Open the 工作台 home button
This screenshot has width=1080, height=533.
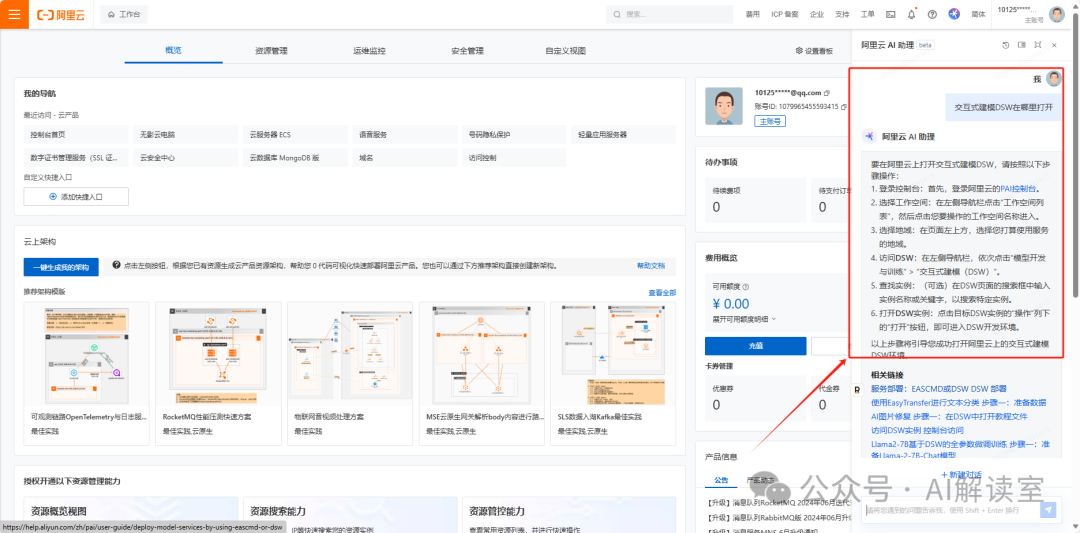coord(124,14)
